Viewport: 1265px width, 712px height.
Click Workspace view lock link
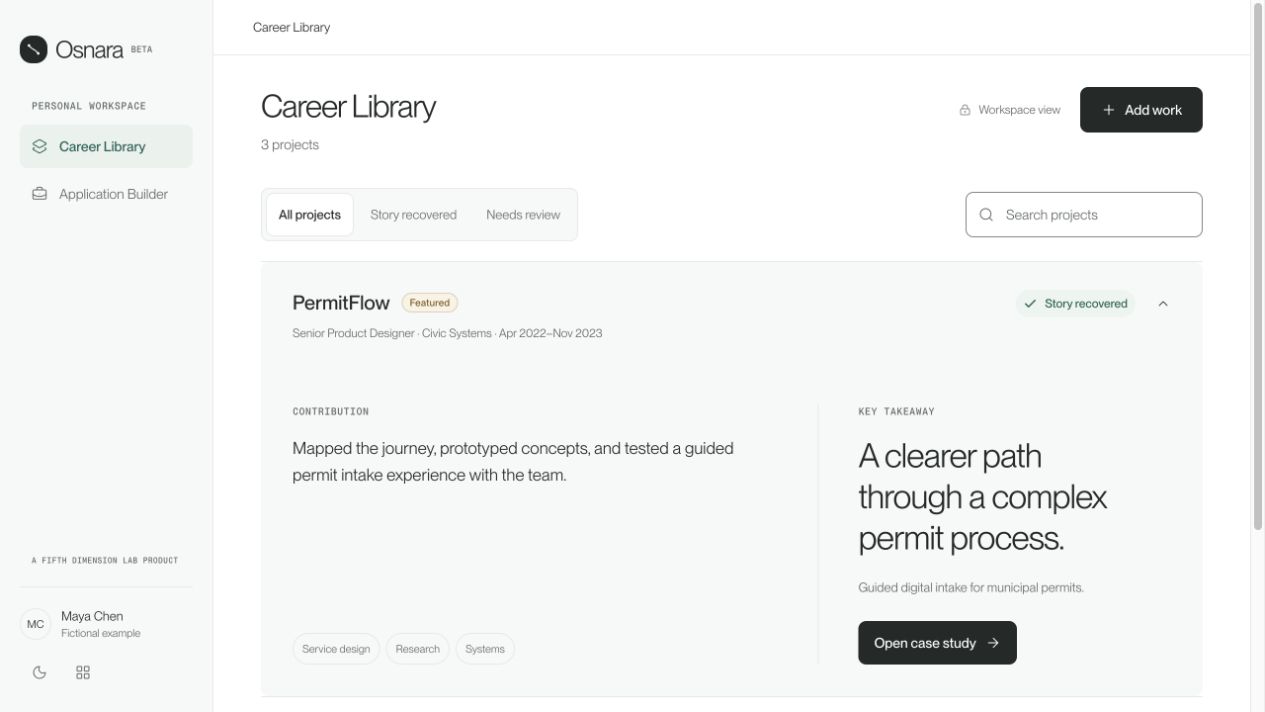pos(1010,110)
